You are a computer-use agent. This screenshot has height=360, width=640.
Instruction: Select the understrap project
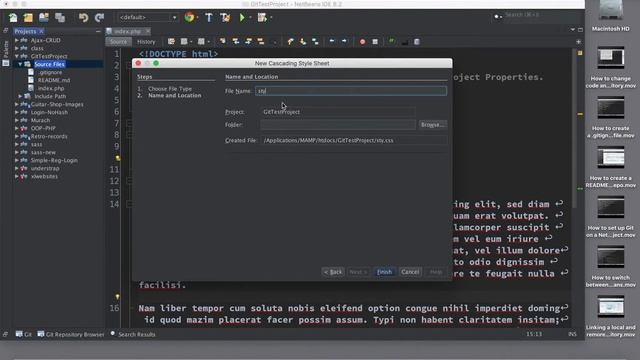[x=45, y=168]
